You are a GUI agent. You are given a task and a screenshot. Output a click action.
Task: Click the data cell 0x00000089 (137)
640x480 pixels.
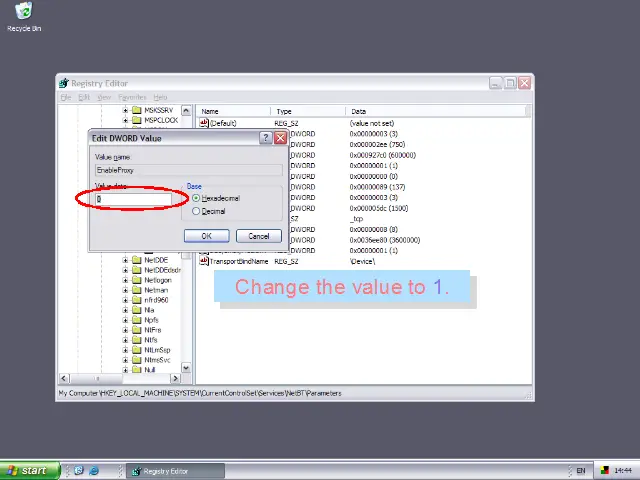point(377,187)
